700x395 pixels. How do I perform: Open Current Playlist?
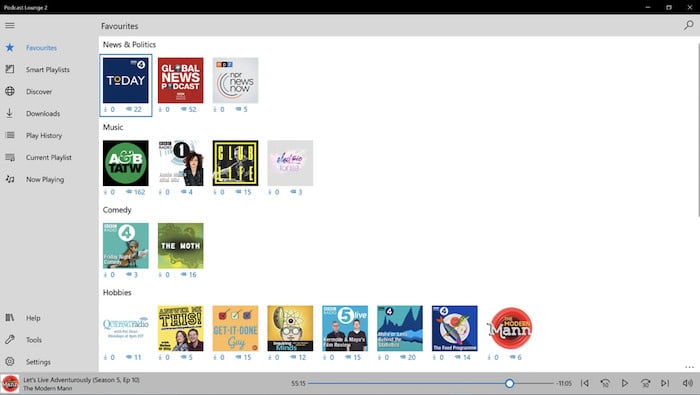[x=49, y=157]
